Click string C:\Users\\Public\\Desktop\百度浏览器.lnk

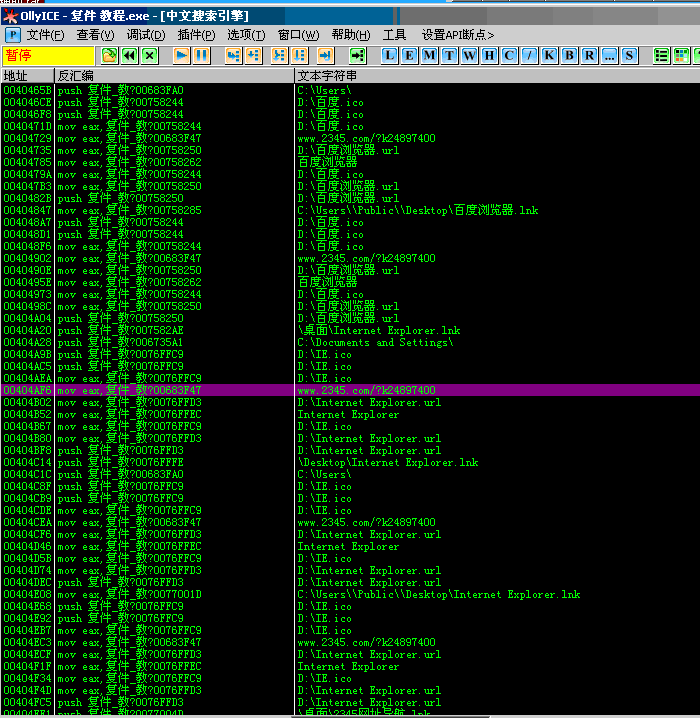pyautogui.click(x=418, y=210)
